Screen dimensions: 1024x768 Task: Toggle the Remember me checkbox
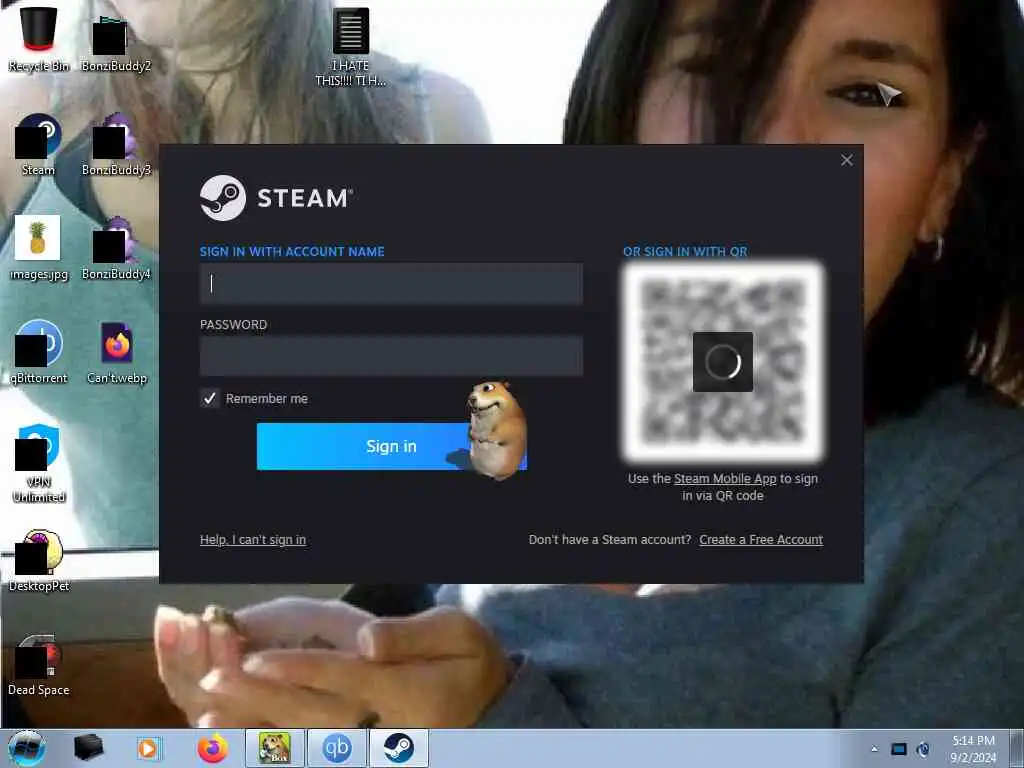(x=210, y=398)
